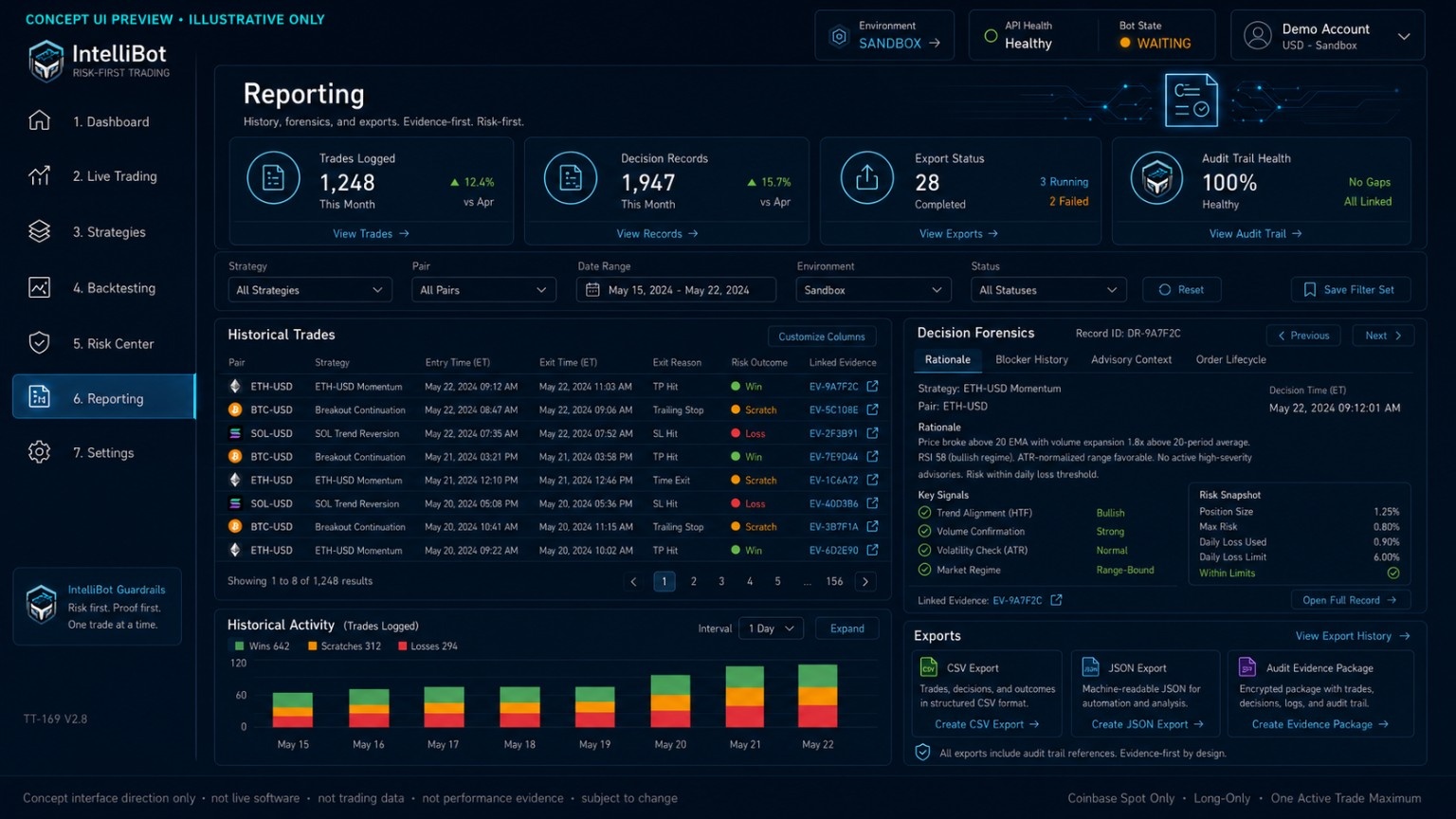Click the View Records link

tap(657, 233)
